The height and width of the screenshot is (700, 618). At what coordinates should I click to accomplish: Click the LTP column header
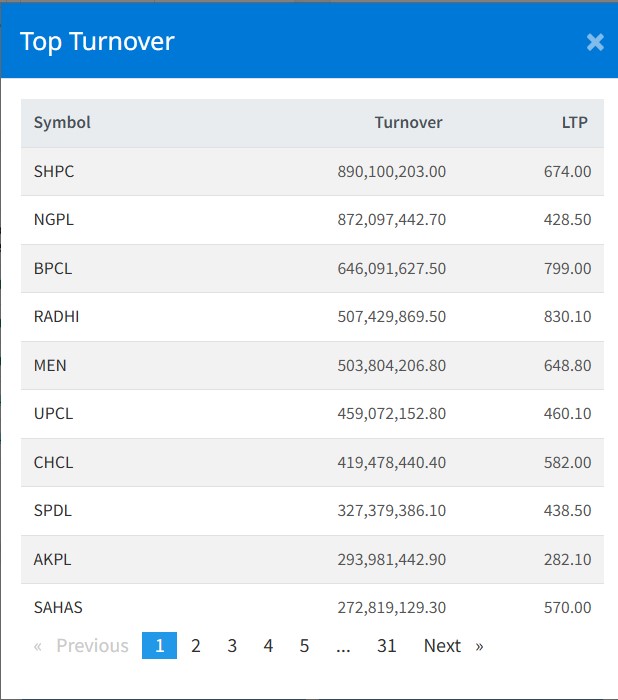click(x=574, y=123)
